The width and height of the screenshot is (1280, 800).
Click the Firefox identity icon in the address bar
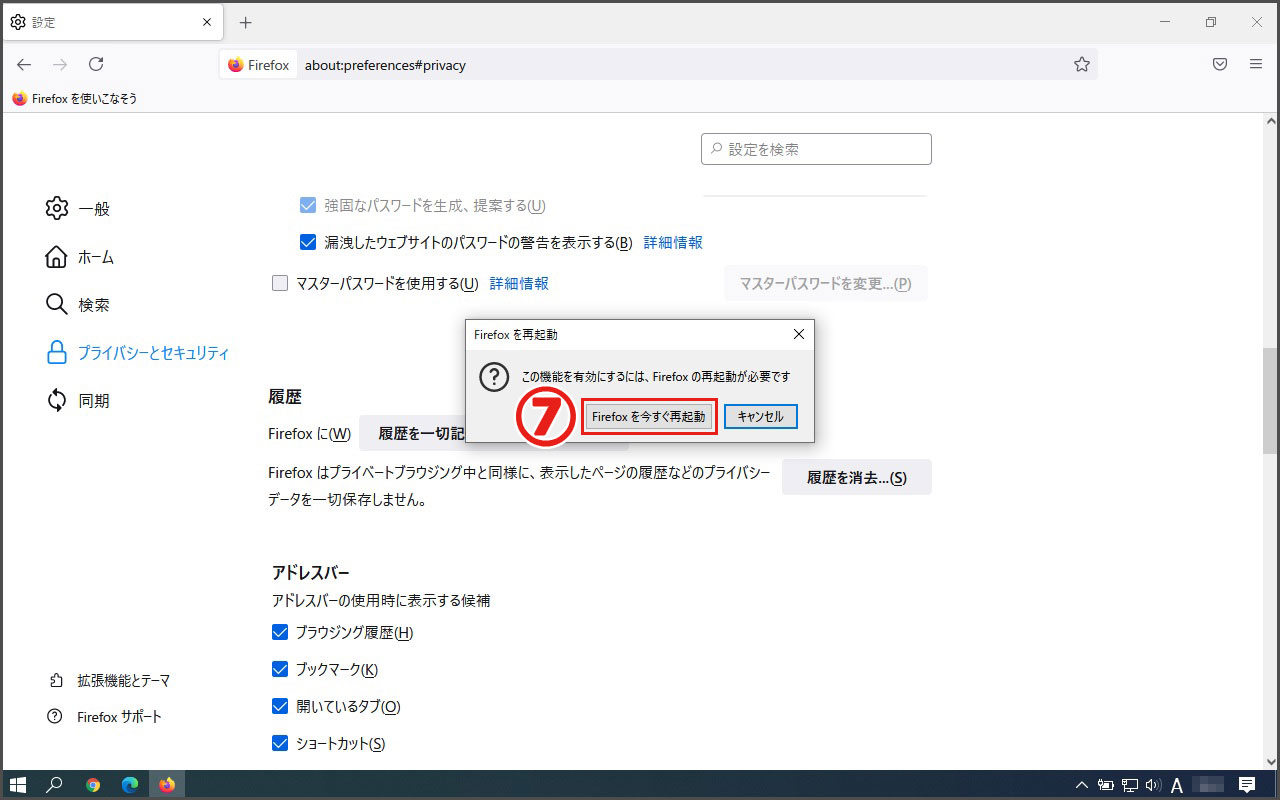[258, 65]
